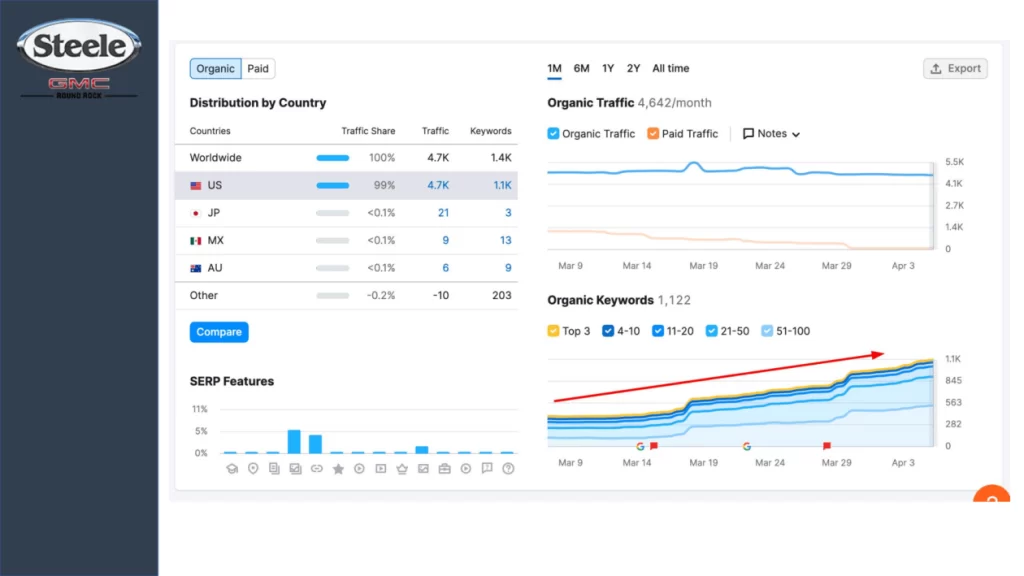Click the question mark SERP feature icon
The height and width of the screenshot is (576, 1024).
508,468
